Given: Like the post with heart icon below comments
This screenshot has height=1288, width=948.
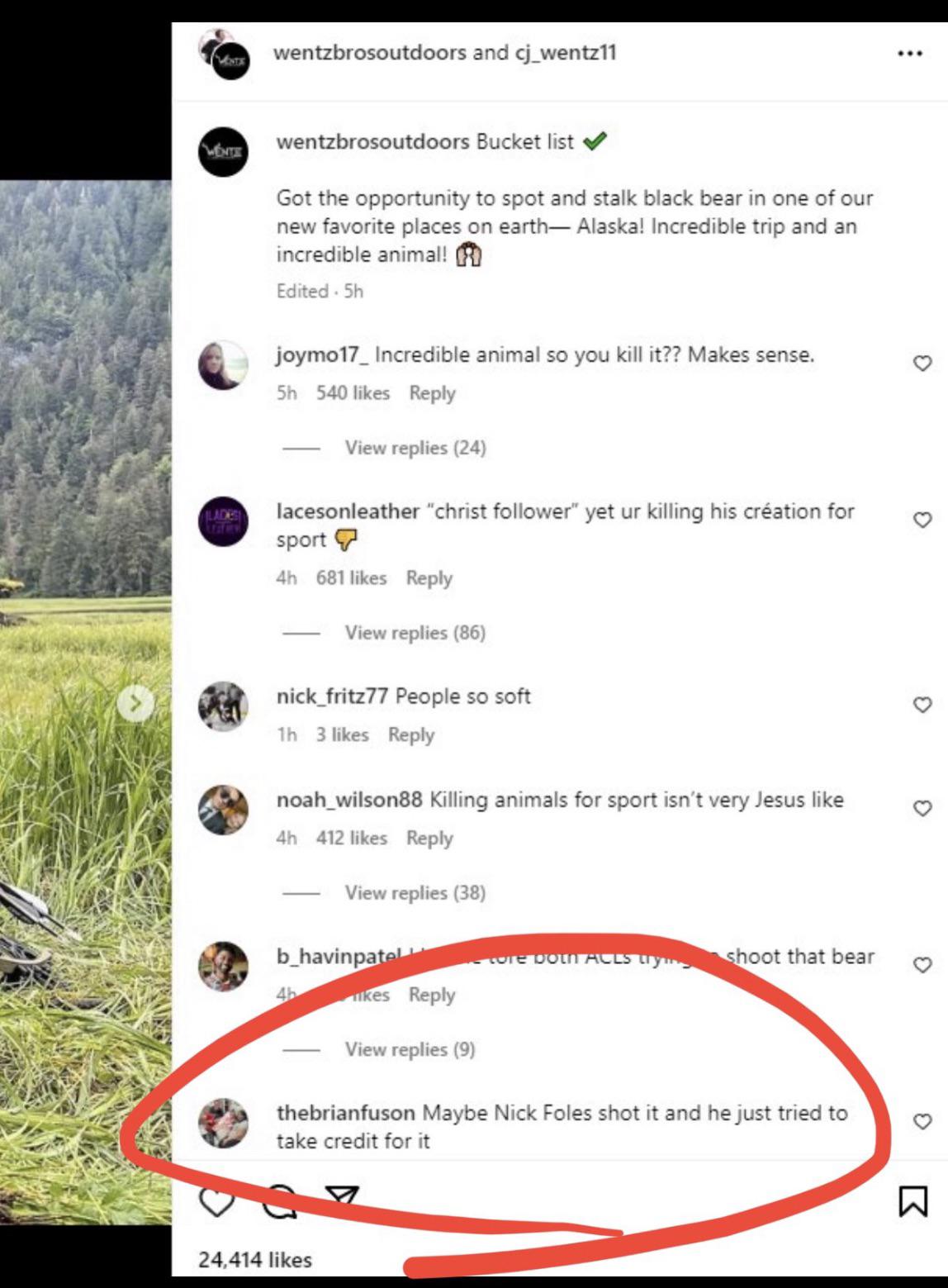Looking at the screenshot, I should click(216, 1202).
